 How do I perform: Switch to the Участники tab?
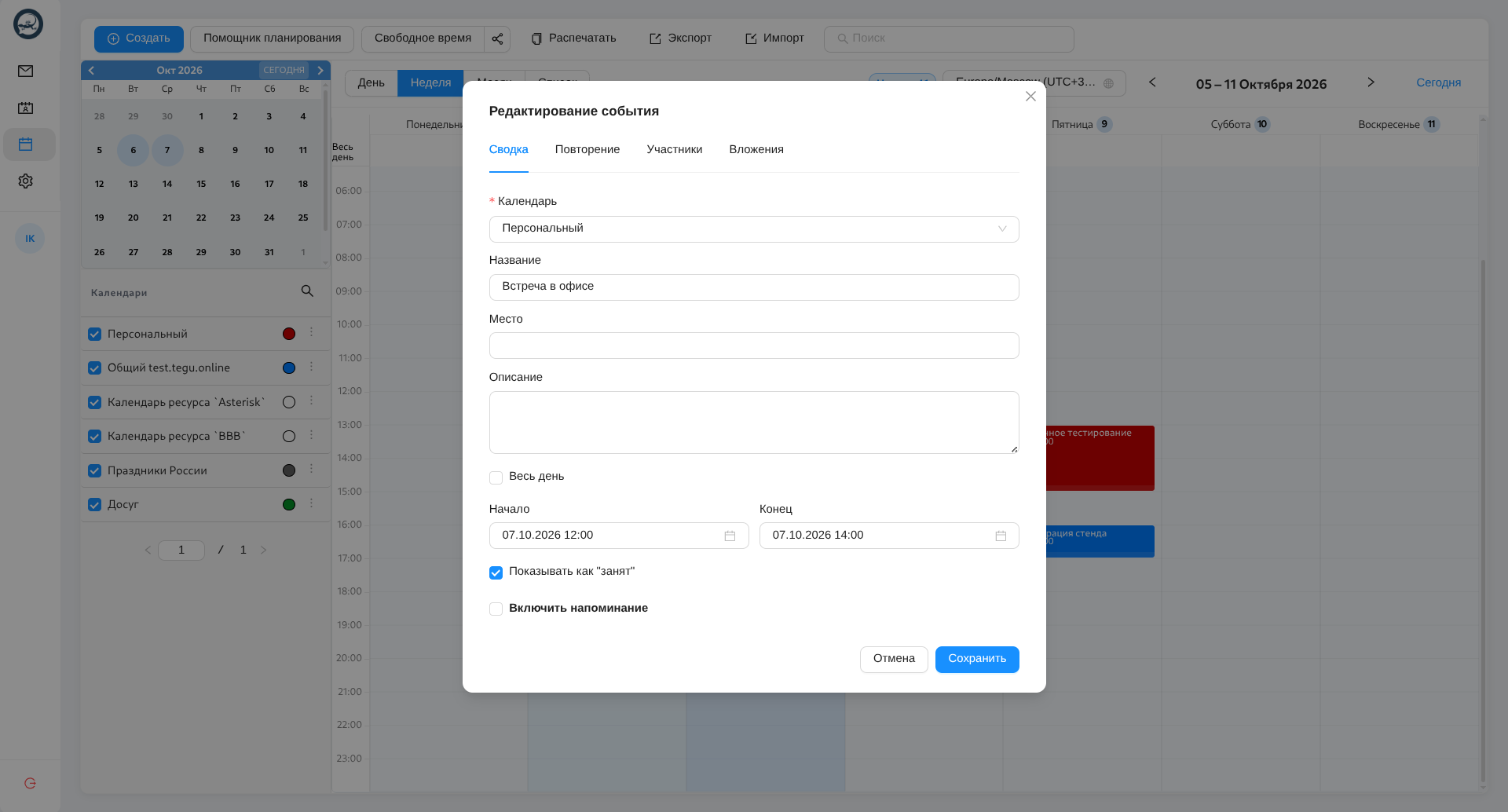click(675, 149)
